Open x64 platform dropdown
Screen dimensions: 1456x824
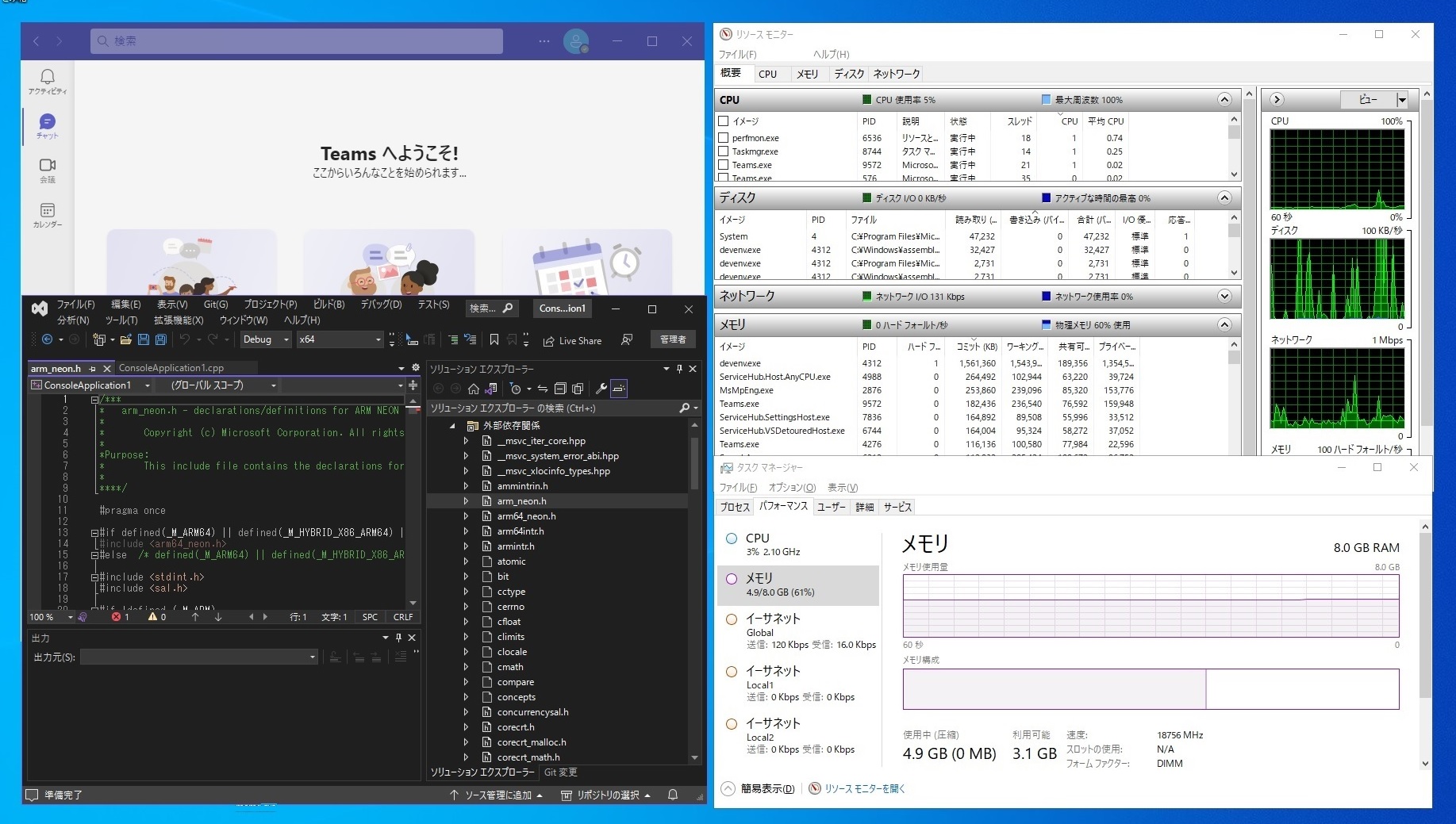340,339
